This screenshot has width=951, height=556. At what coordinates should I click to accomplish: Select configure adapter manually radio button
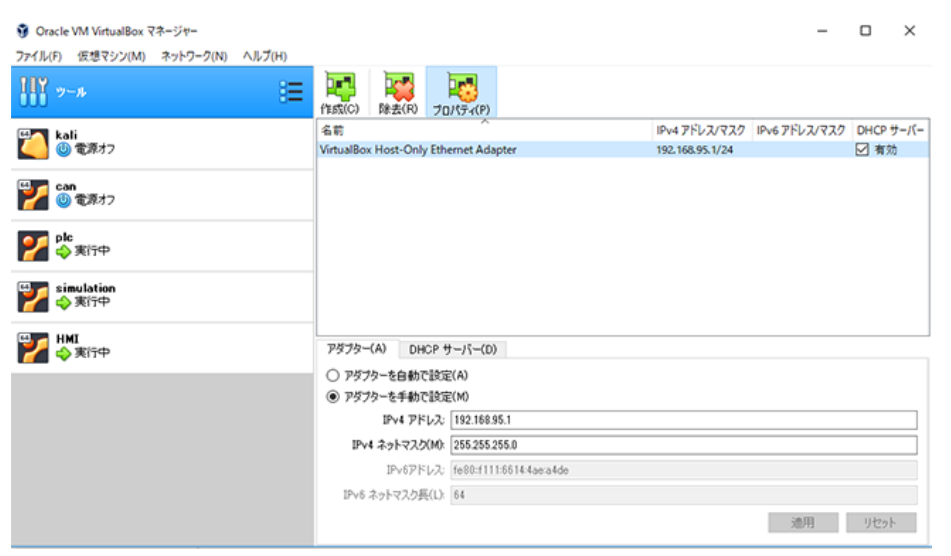(332, 397)
